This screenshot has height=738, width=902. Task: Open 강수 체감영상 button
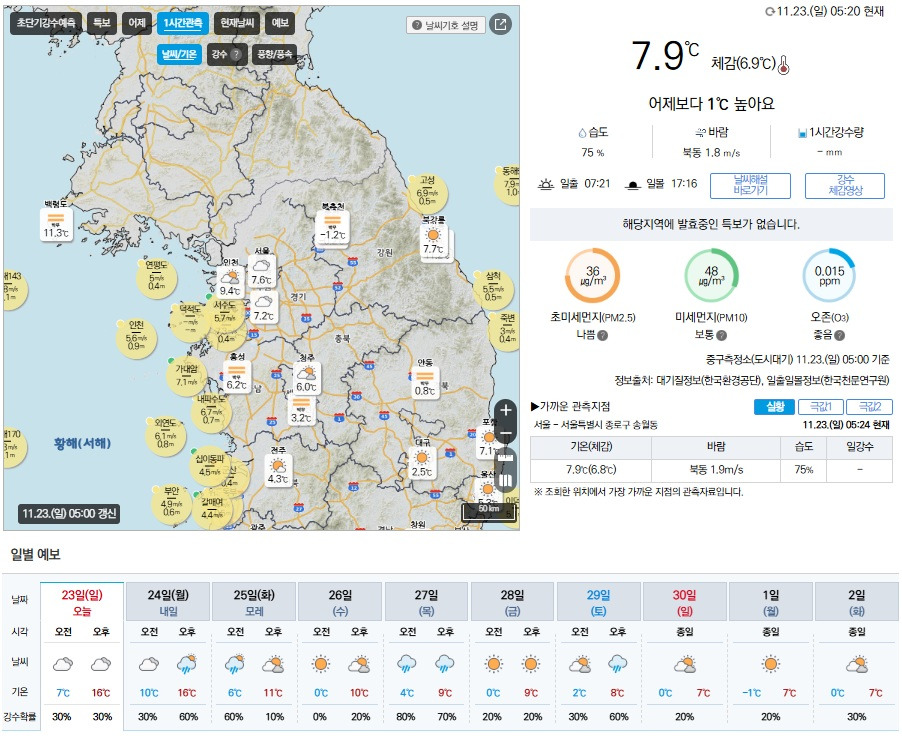(845, 185)
